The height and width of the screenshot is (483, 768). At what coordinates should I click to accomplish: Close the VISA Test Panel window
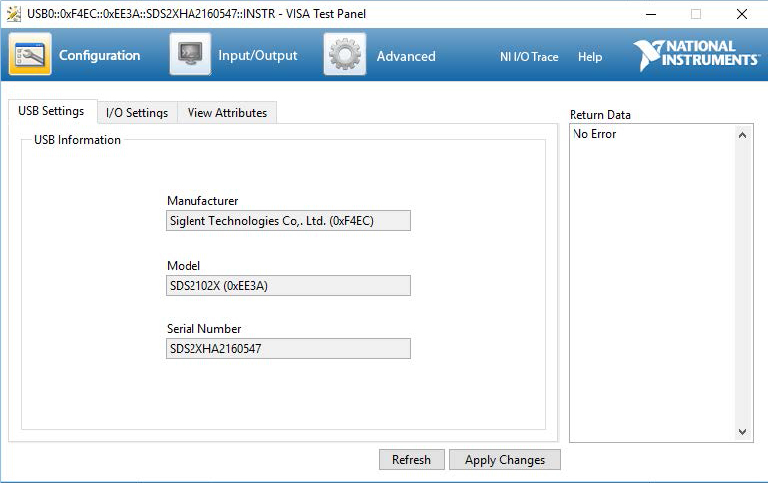point(741,14)
